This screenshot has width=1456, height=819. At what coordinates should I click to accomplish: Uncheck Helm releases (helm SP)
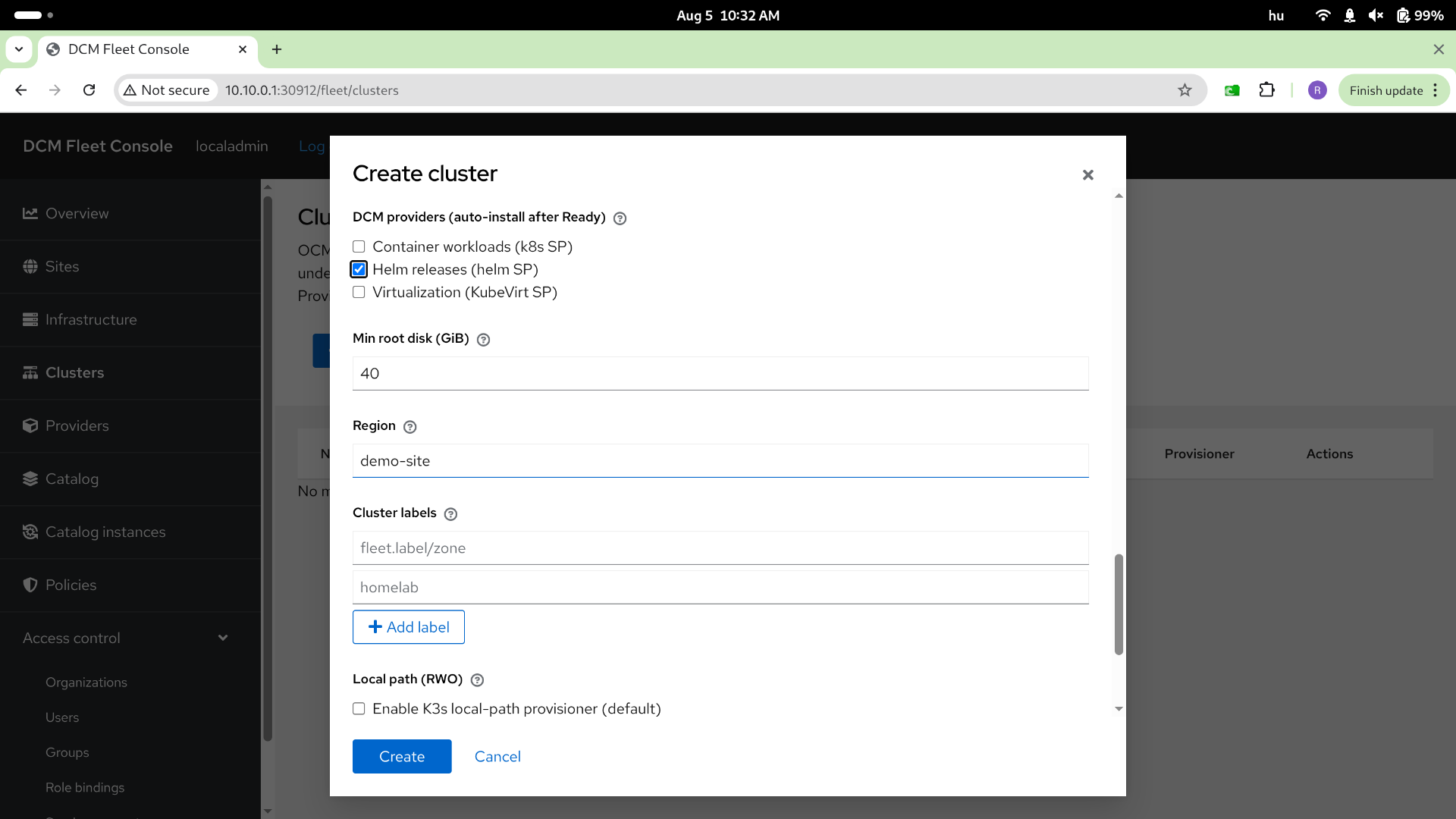point(359,269)
